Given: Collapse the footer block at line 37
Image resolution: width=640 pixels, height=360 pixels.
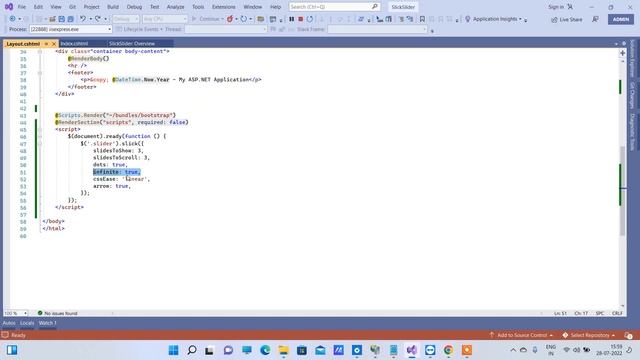Looking at the screenshot, I should click(x=40, y=73).
